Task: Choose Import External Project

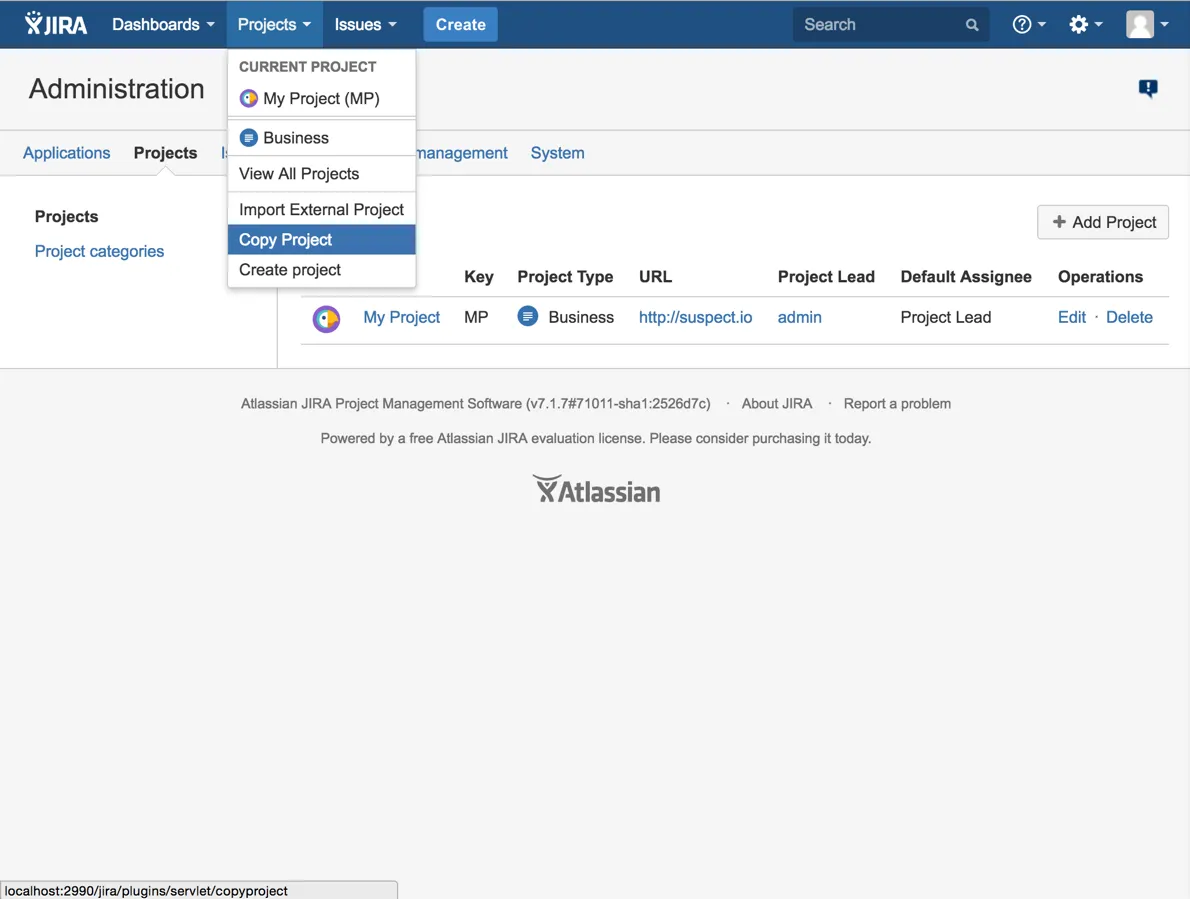Action: click(x=321, y=209)
